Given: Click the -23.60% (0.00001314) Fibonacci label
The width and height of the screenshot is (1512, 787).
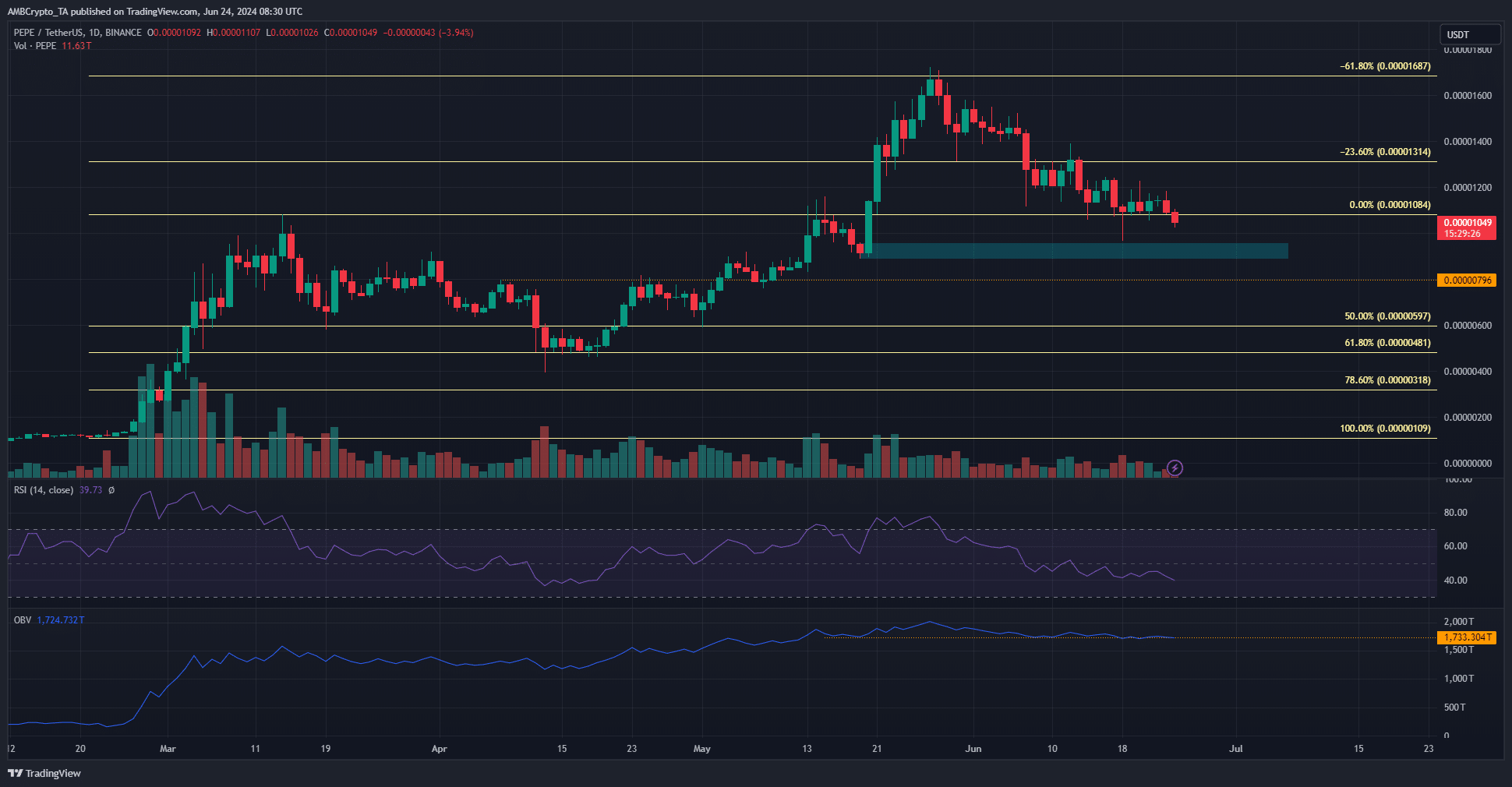Looking at the screenshot, I should (1385, 152).
